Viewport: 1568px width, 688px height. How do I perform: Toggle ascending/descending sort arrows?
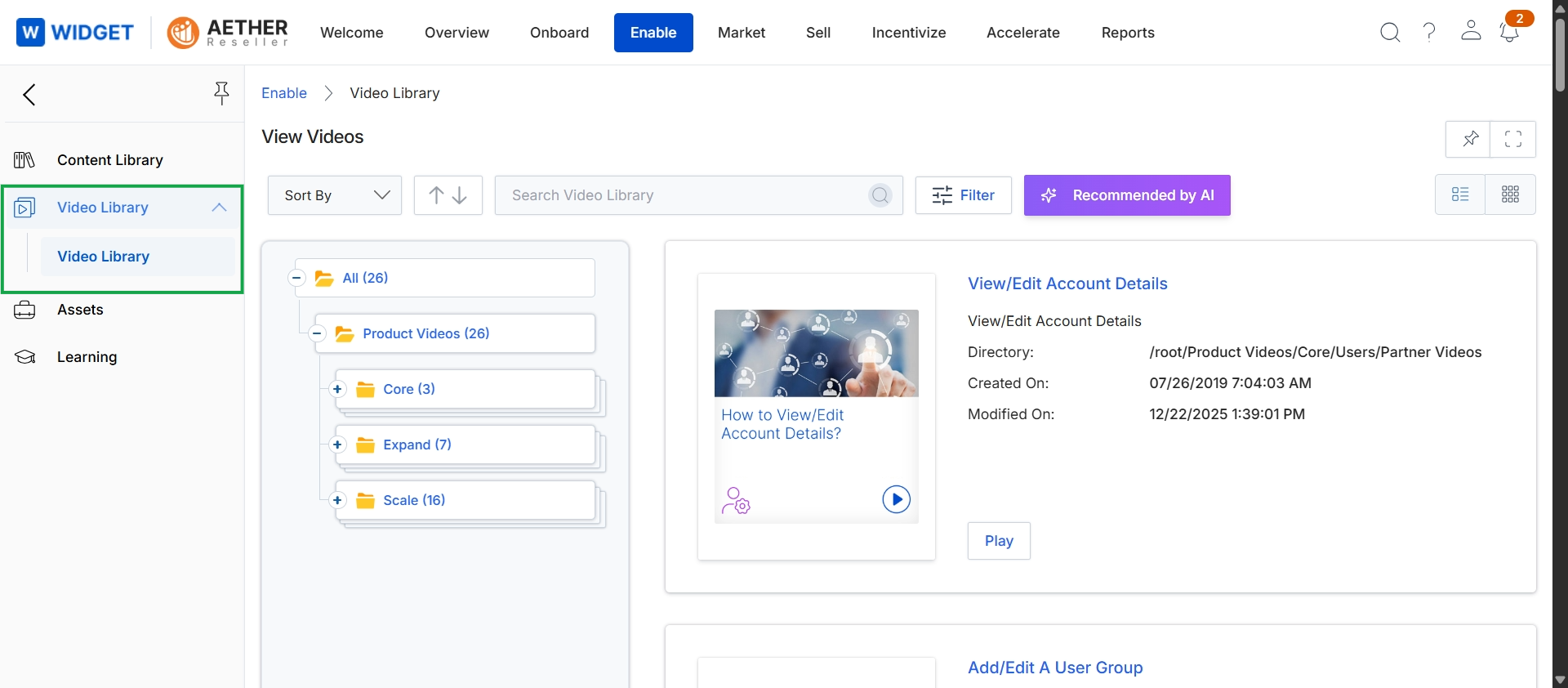click(448, 195)
